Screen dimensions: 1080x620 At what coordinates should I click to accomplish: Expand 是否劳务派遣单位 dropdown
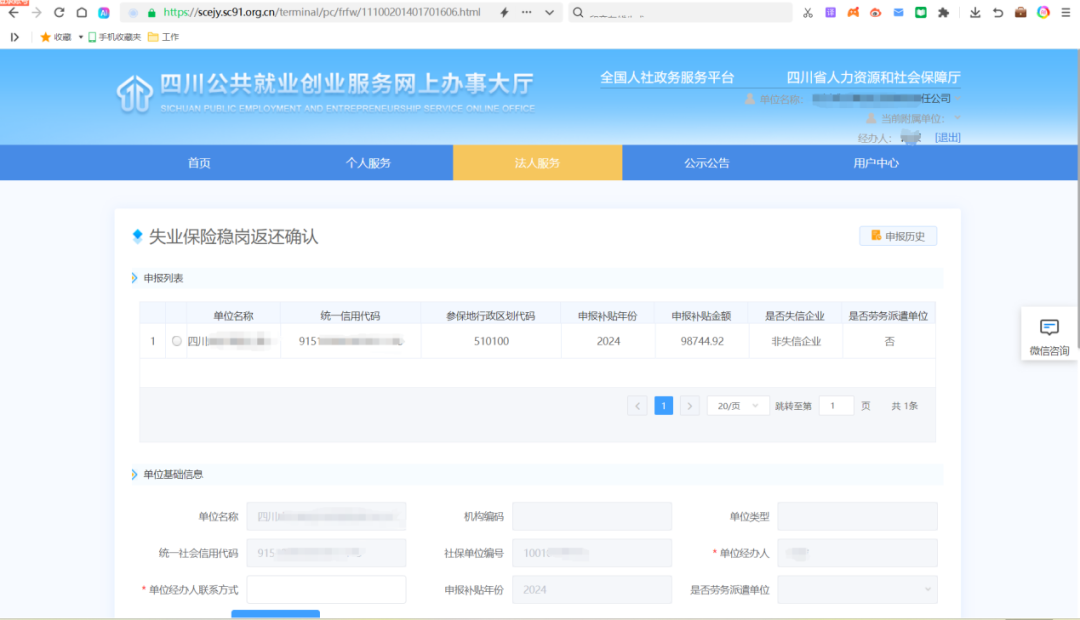(x=857, y=590)
